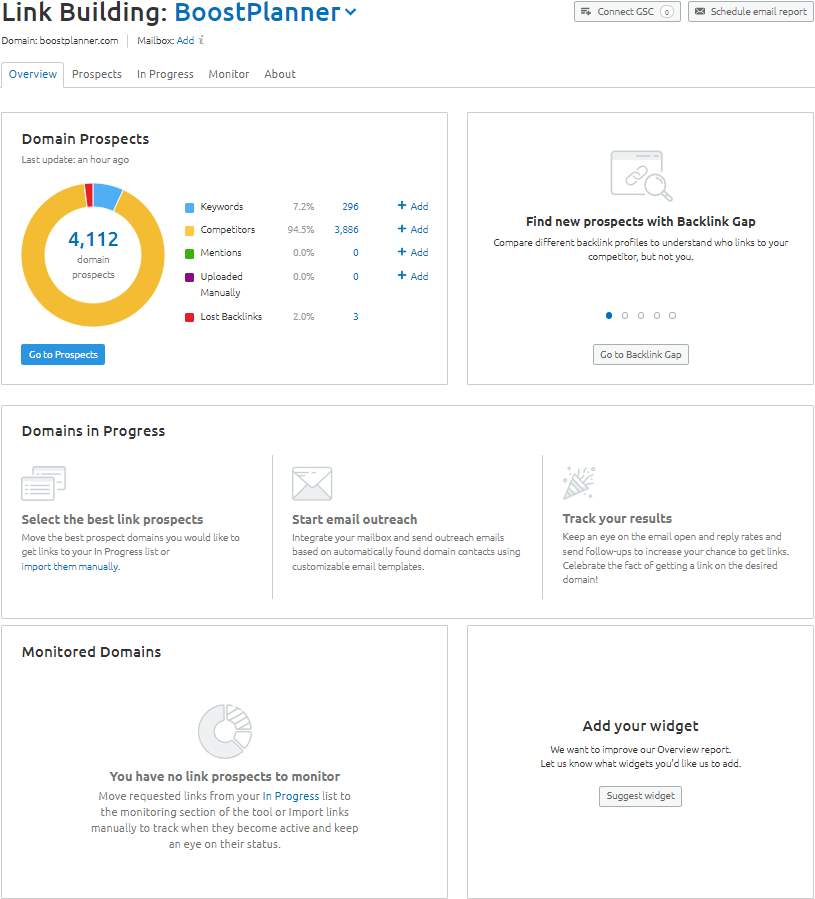Screen dimensions: 815x899
Task: Click the info icon beside Mailbox Add
Action: [x=201, y=40]
